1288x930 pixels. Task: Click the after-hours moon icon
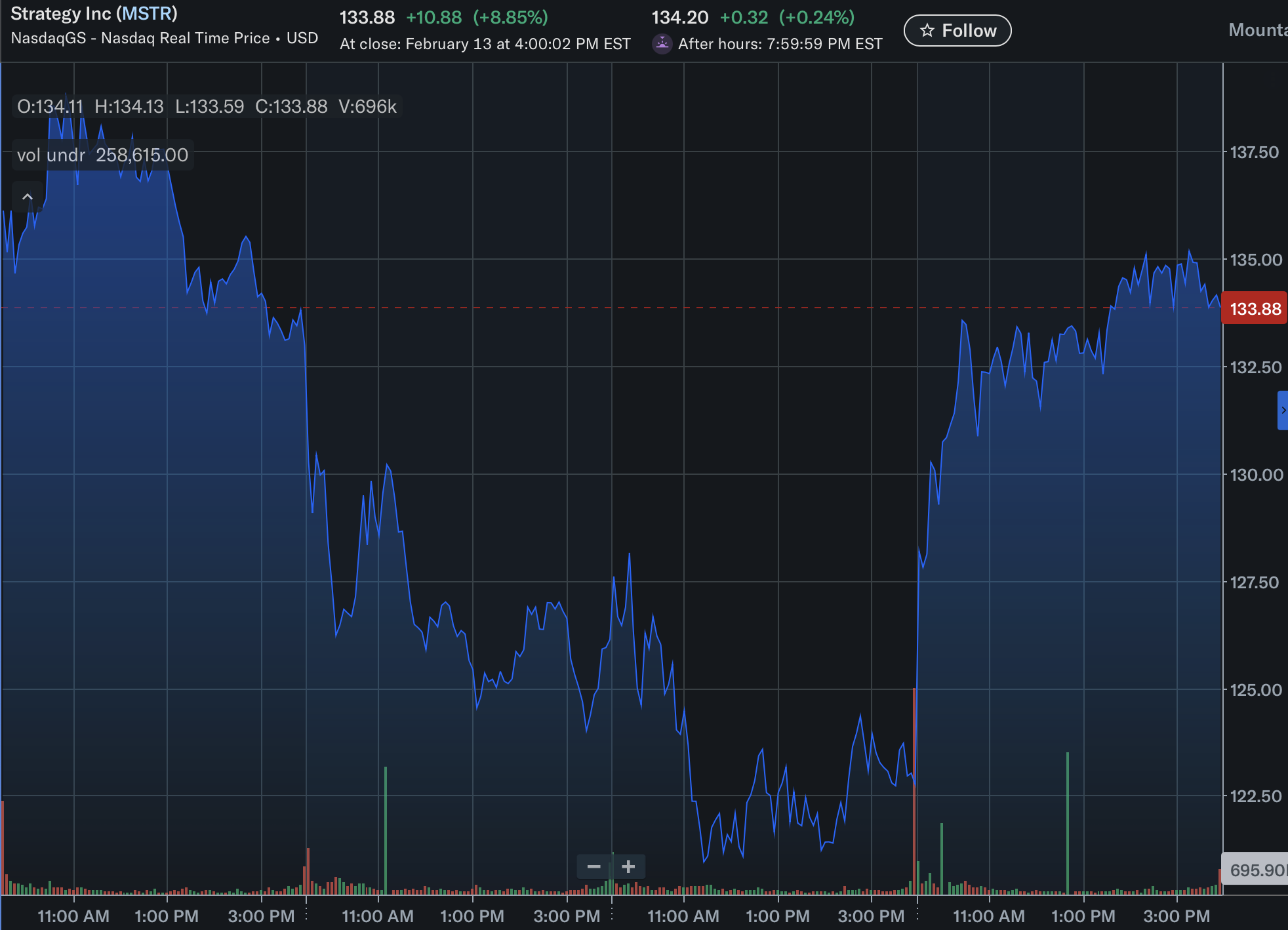[x=662, y=43]
